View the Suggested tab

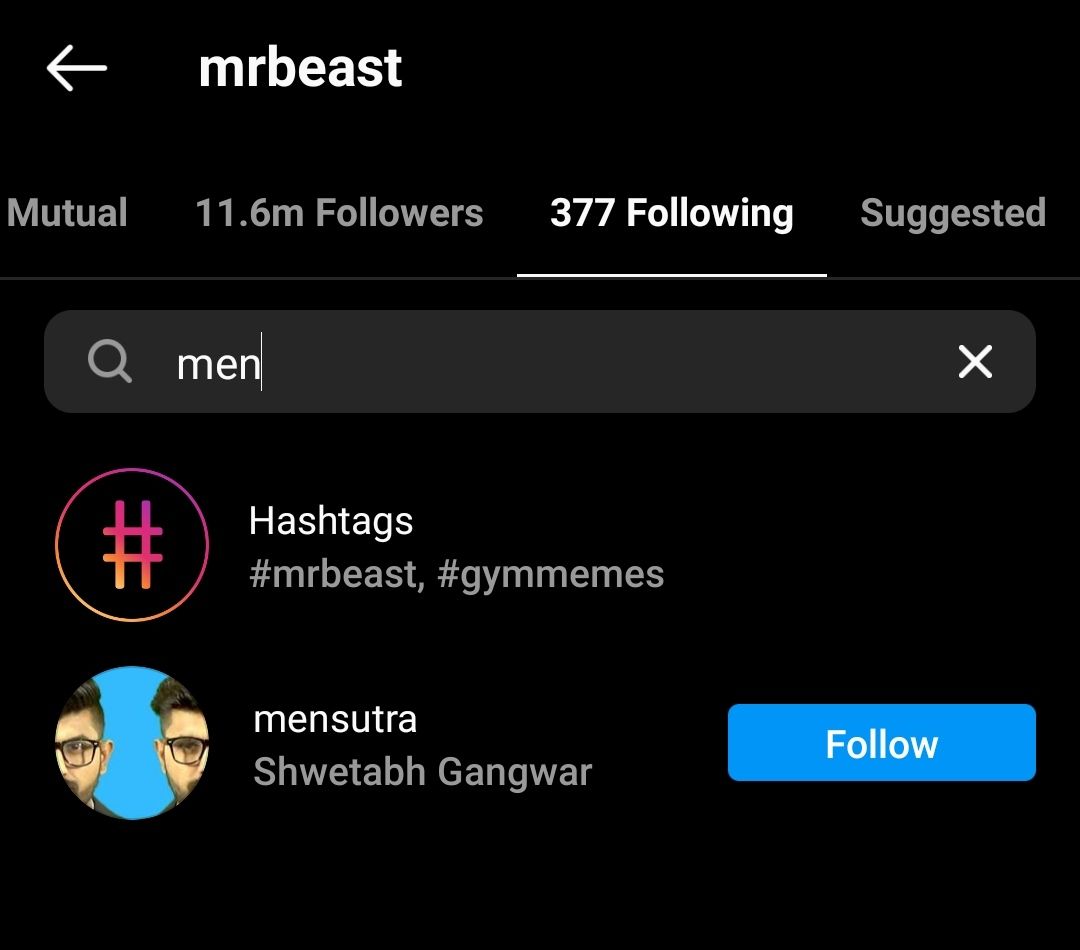click(952, 213)
